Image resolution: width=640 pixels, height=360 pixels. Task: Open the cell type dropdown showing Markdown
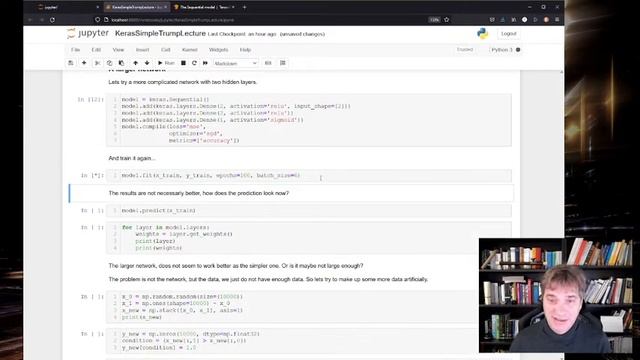236,63
